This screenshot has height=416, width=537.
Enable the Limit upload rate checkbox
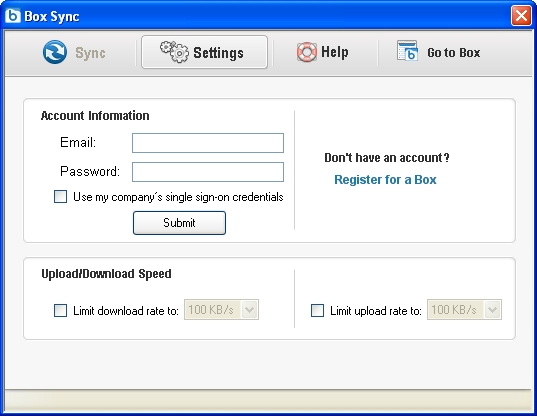(317, 311)
